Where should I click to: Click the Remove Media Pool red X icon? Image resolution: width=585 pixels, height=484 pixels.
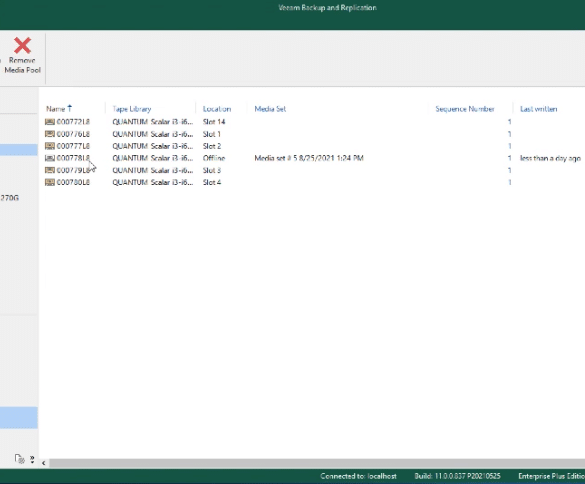point(22,45)
